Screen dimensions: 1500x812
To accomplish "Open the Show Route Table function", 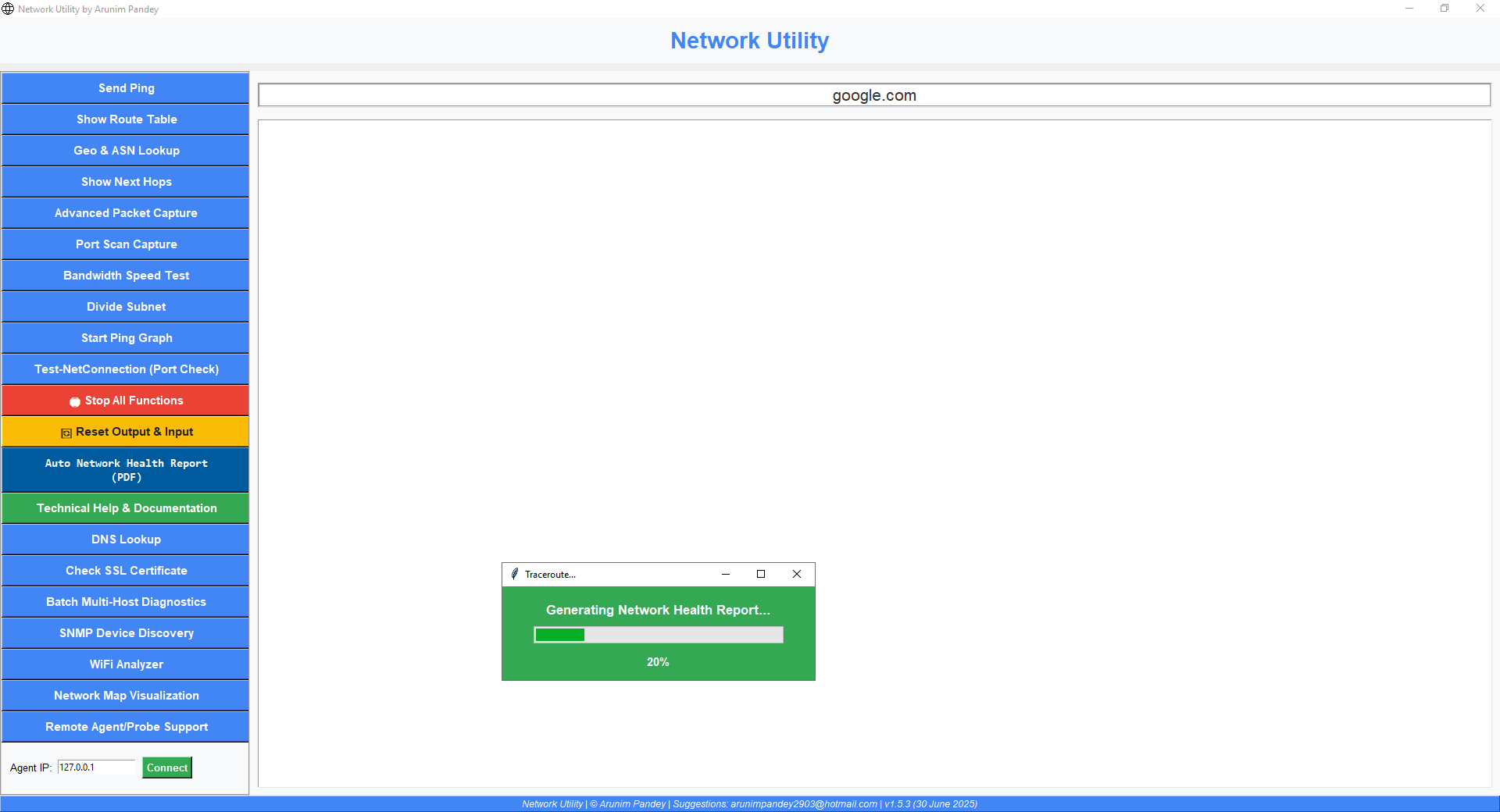I will (125, 119).
